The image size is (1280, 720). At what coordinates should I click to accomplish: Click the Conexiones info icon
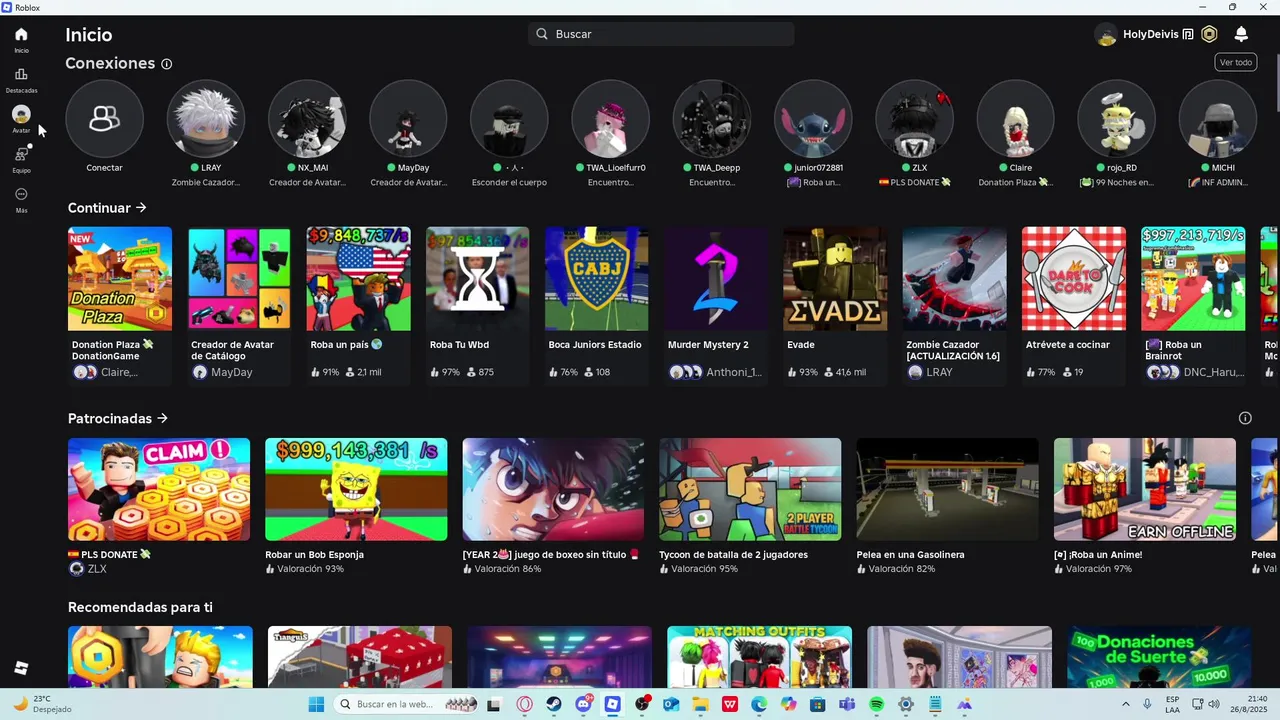166,64
